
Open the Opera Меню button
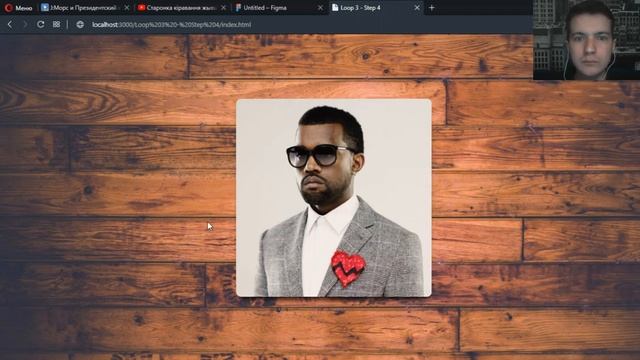[x=18, y=8]
